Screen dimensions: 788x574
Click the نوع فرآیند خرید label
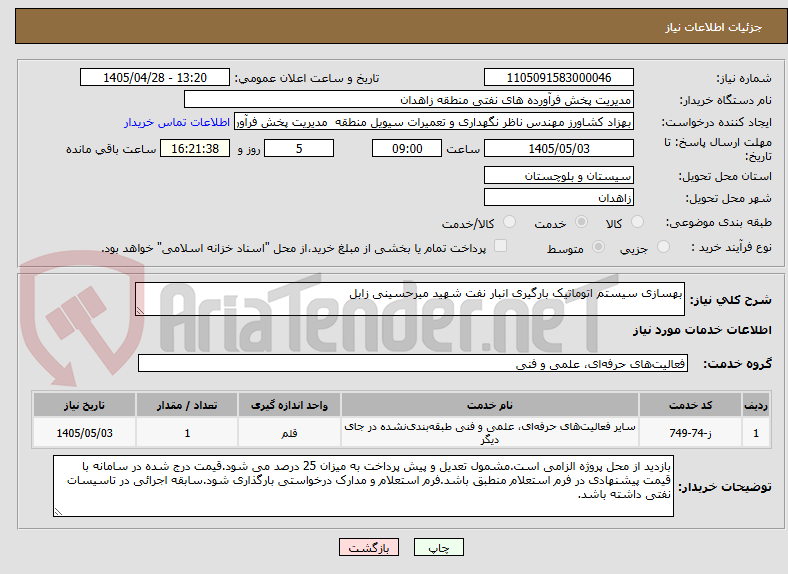point(731,247)
